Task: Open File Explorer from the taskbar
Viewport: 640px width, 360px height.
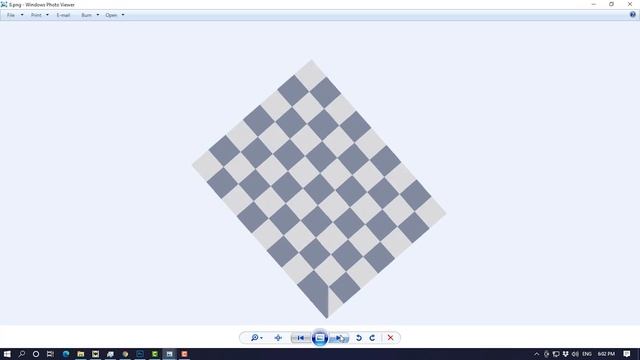Action: pyautogui.click(x=80, y=354)
